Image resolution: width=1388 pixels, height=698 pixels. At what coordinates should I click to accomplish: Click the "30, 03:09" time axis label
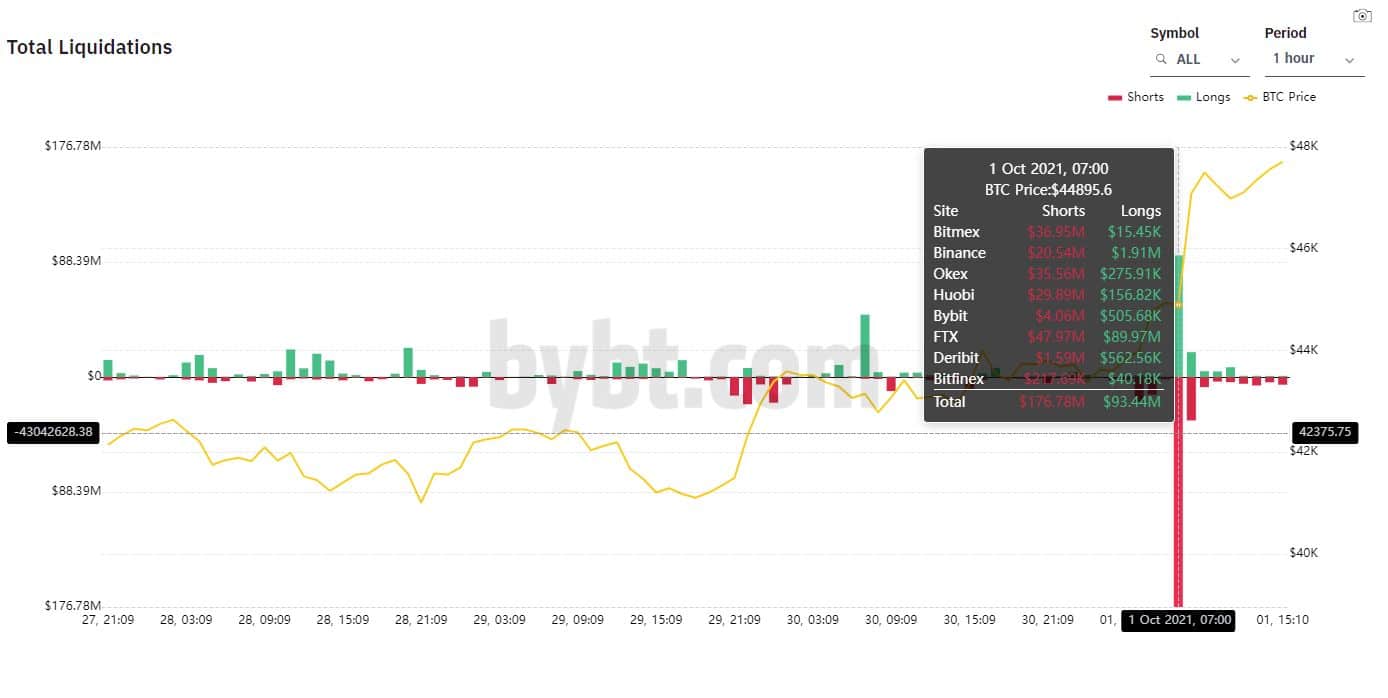click(x=812, y=620)
